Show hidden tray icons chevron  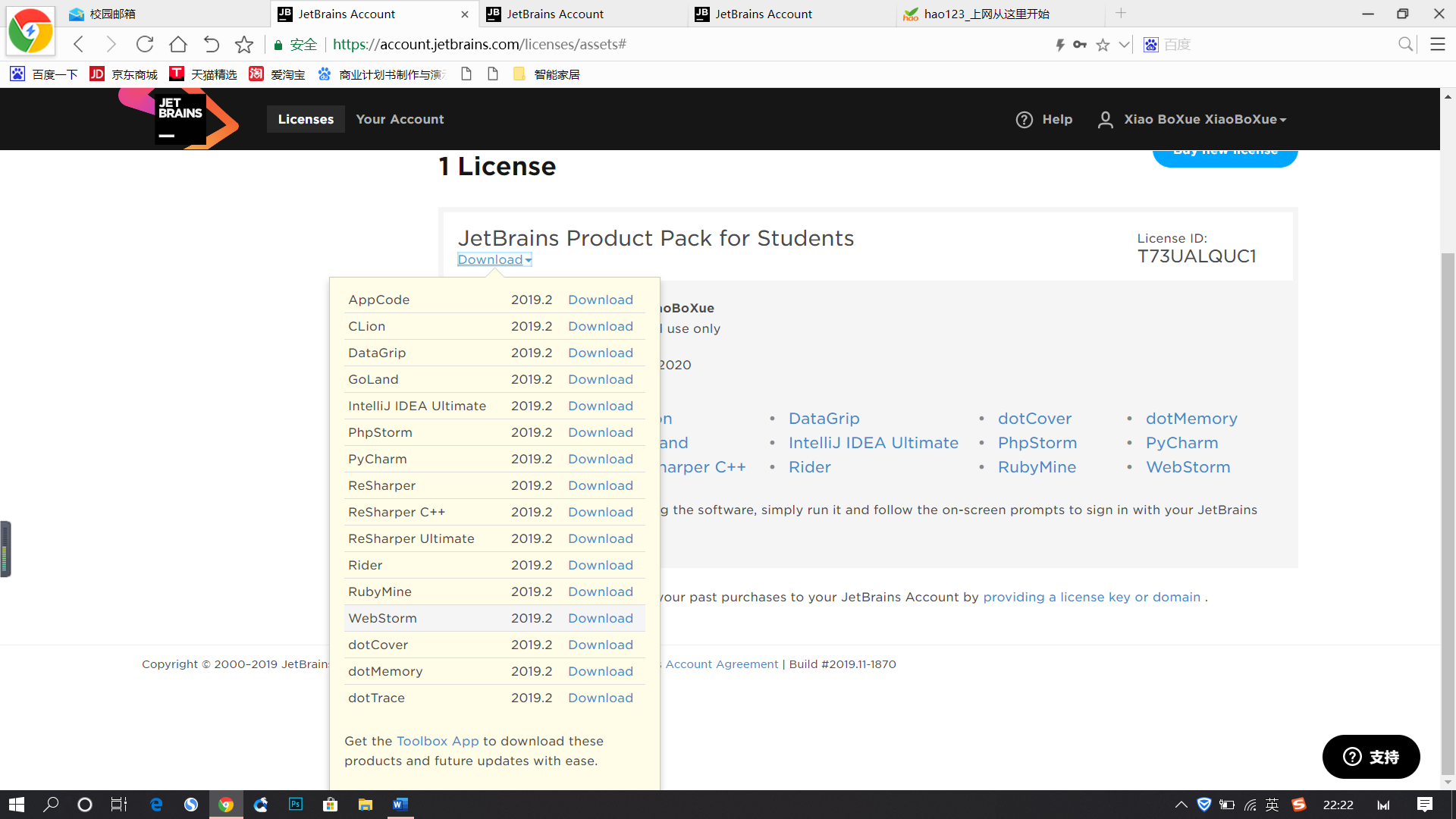[1181, 805]
